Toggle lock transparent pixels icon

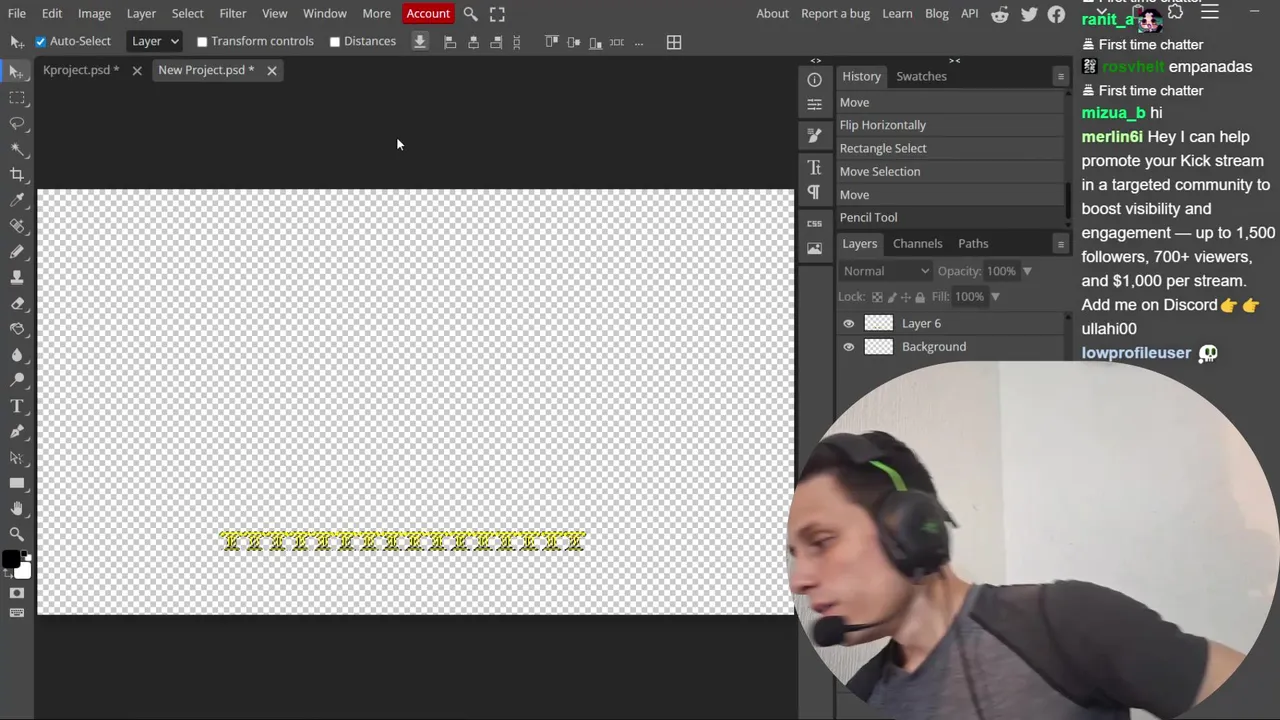[x=877, y=297]
